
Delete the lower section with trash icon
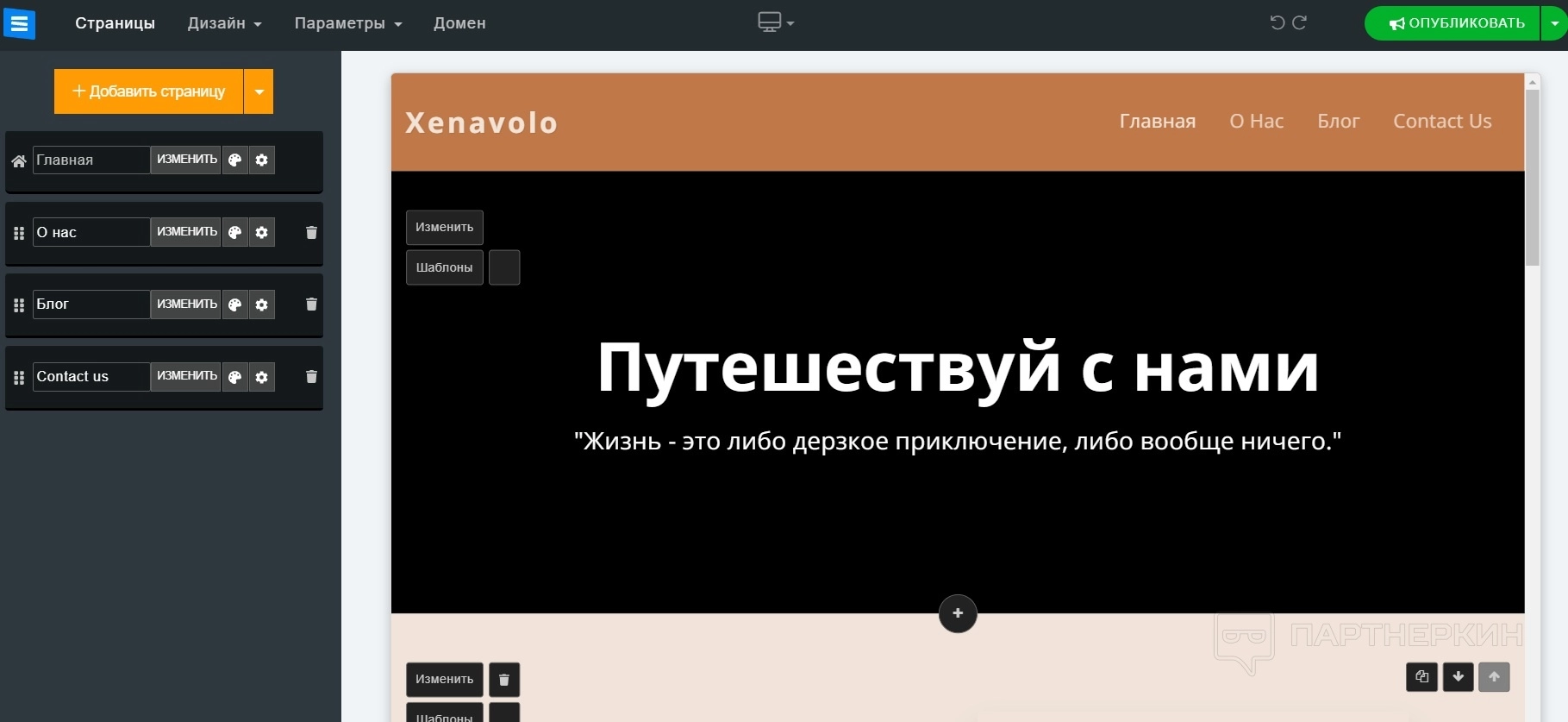click(x=504, y=680)
